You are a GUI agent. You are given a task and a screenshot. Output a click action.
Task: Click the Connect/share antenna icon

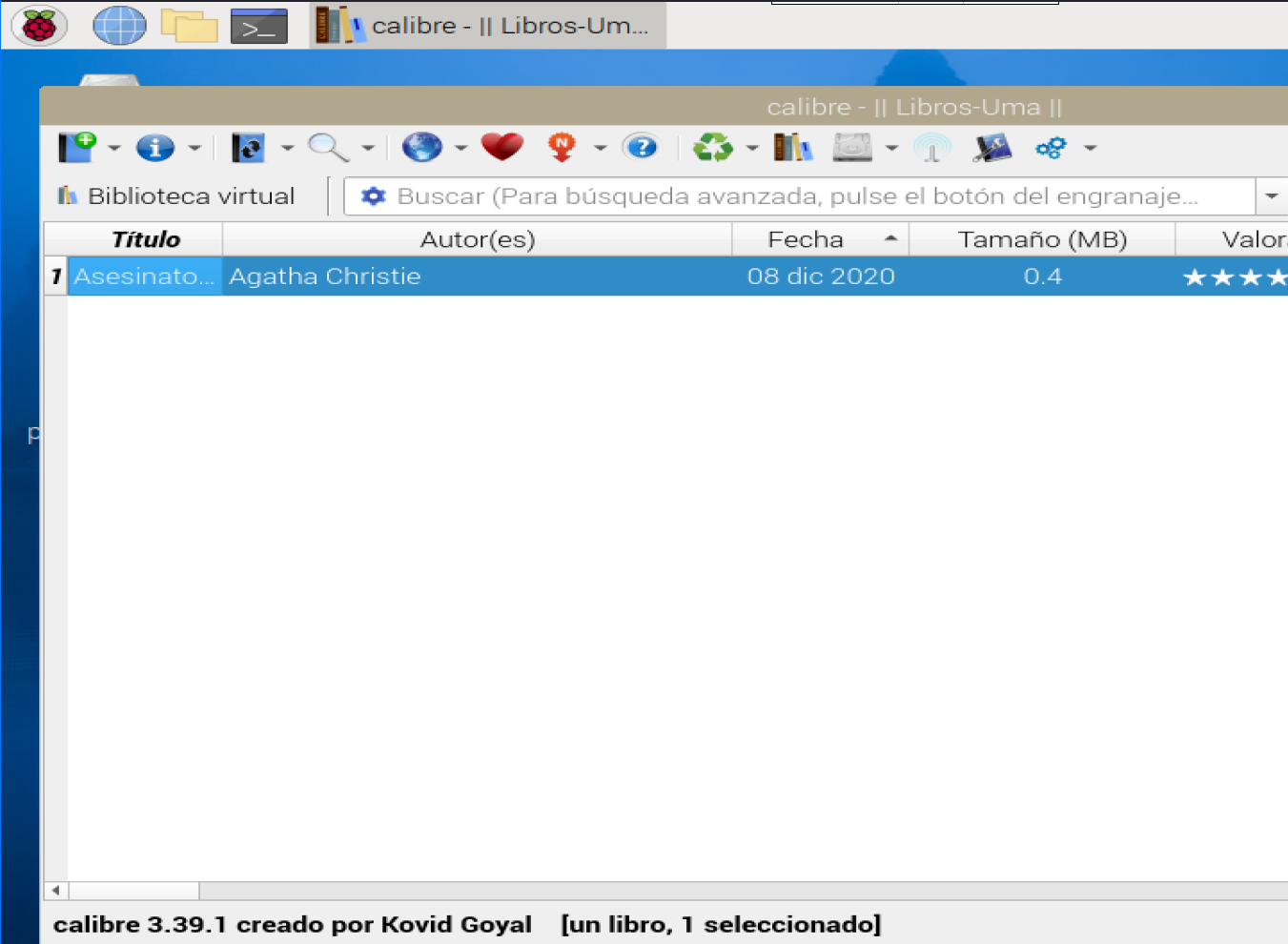pos(932,148)
